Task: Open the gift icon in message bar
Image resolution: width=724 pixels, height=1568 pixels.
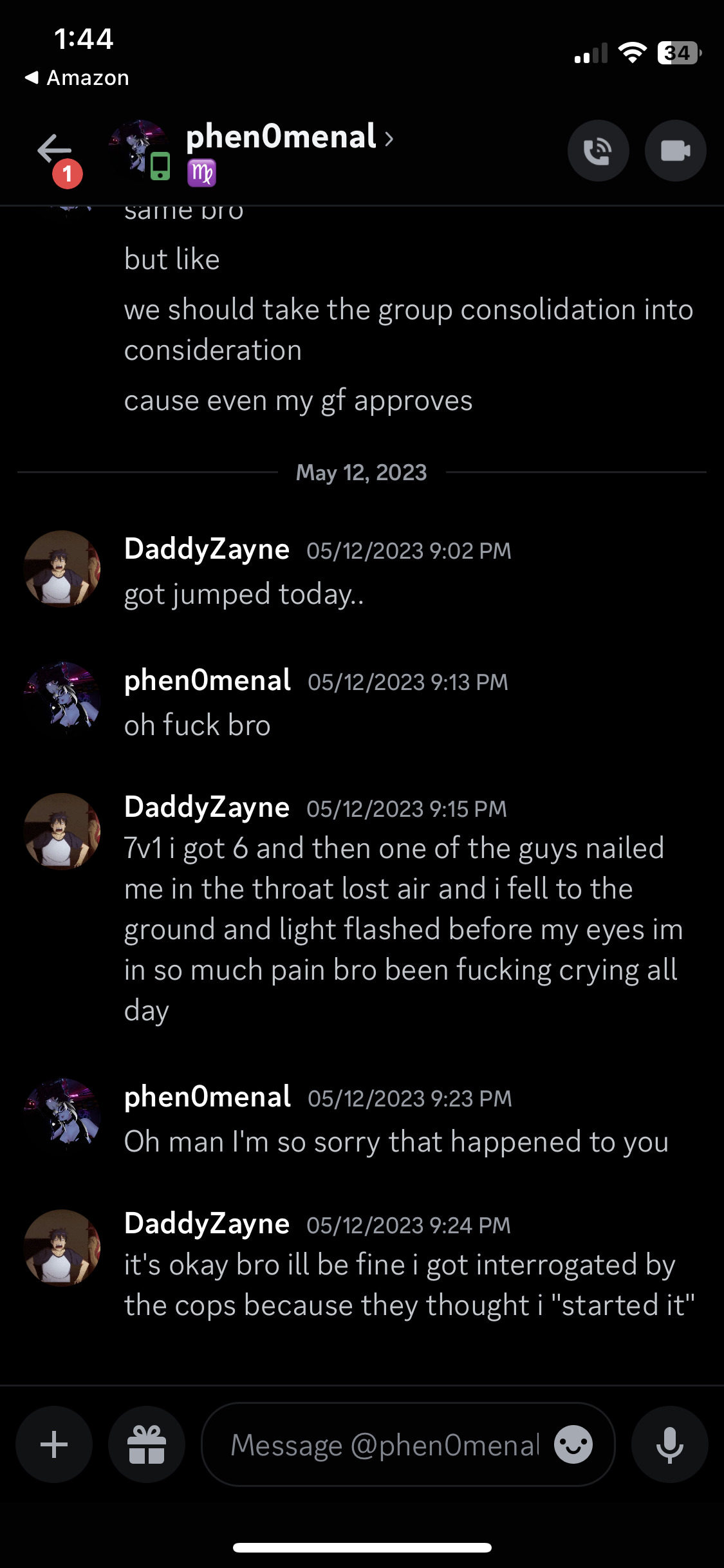Action: pos(147,1444)
